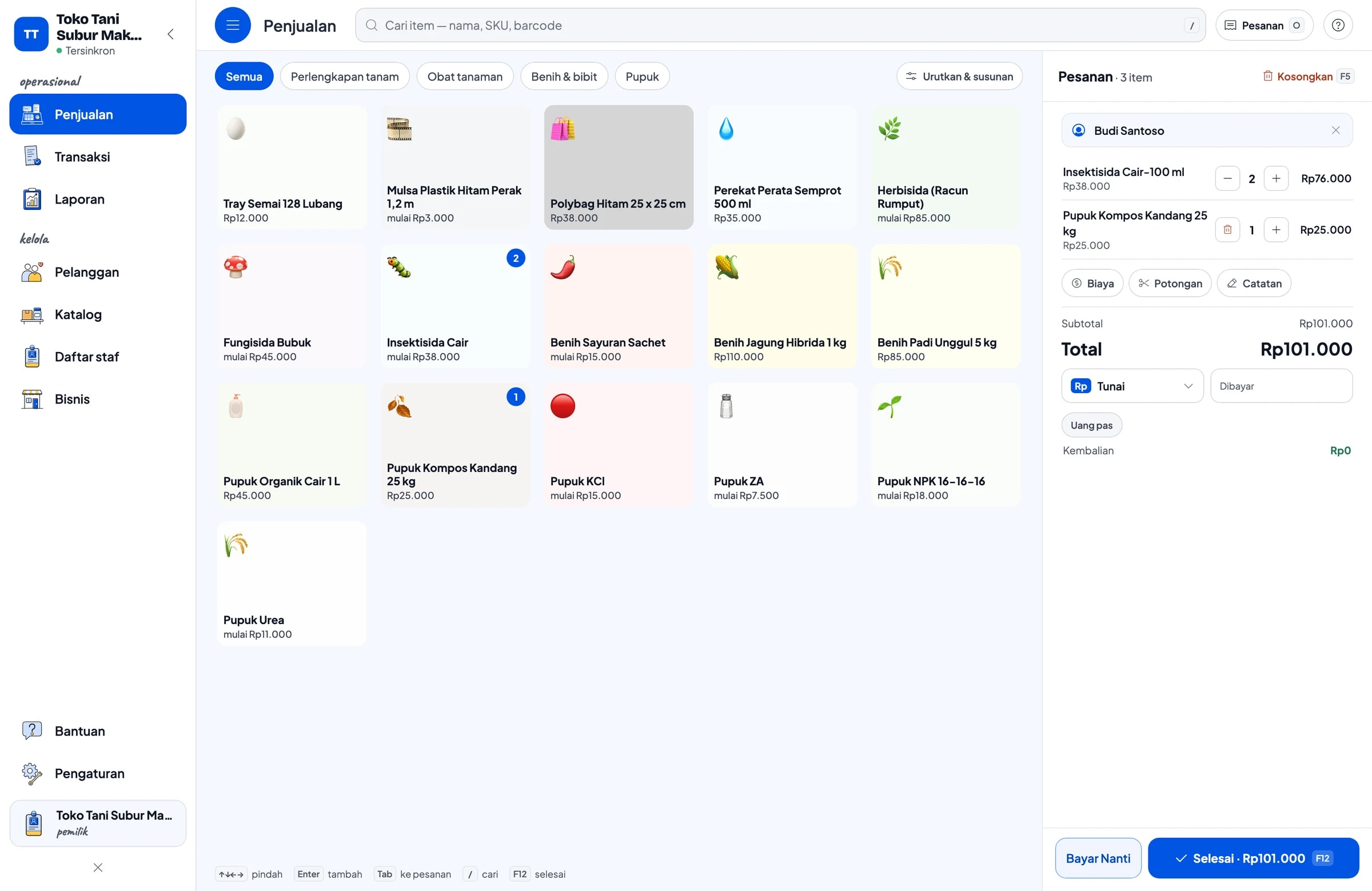This screenshot has width=1372, height=891.
Task: Select the Pupuk Urea product card
Action: coord(292,584)
